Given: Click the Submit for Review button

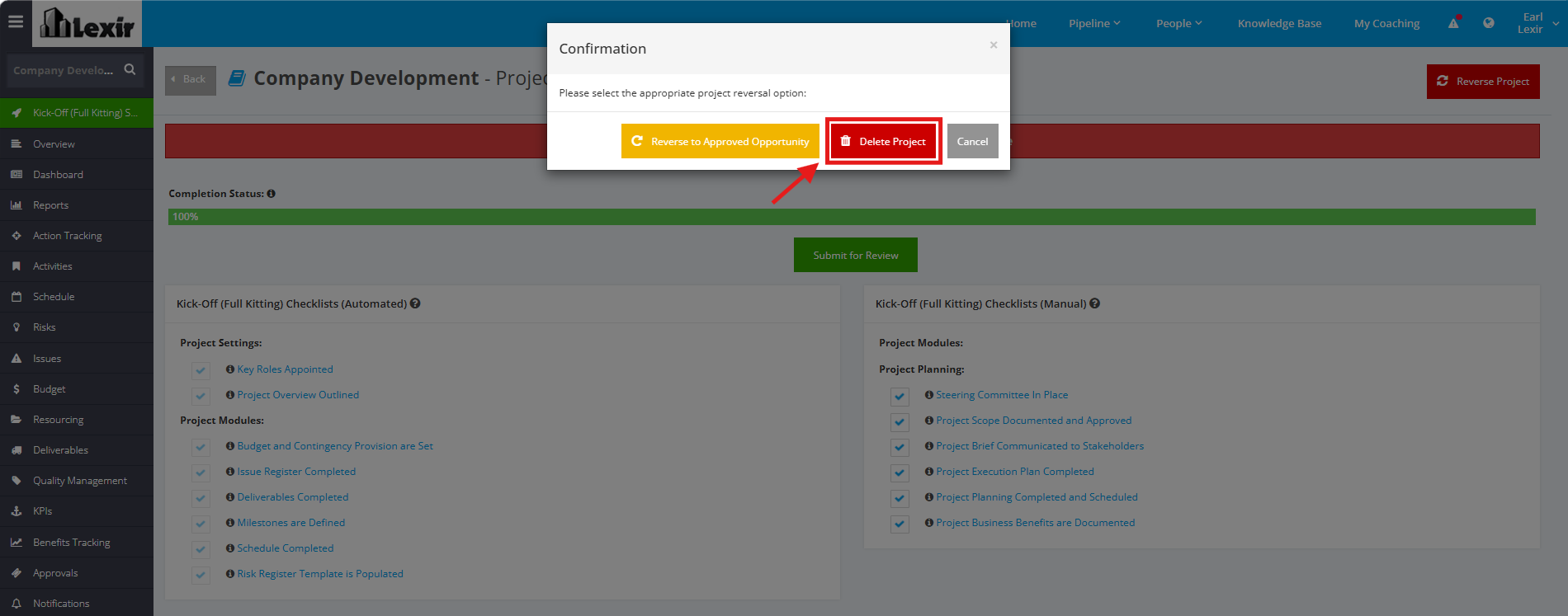Looking at the screenshot, I should [856, 255].
